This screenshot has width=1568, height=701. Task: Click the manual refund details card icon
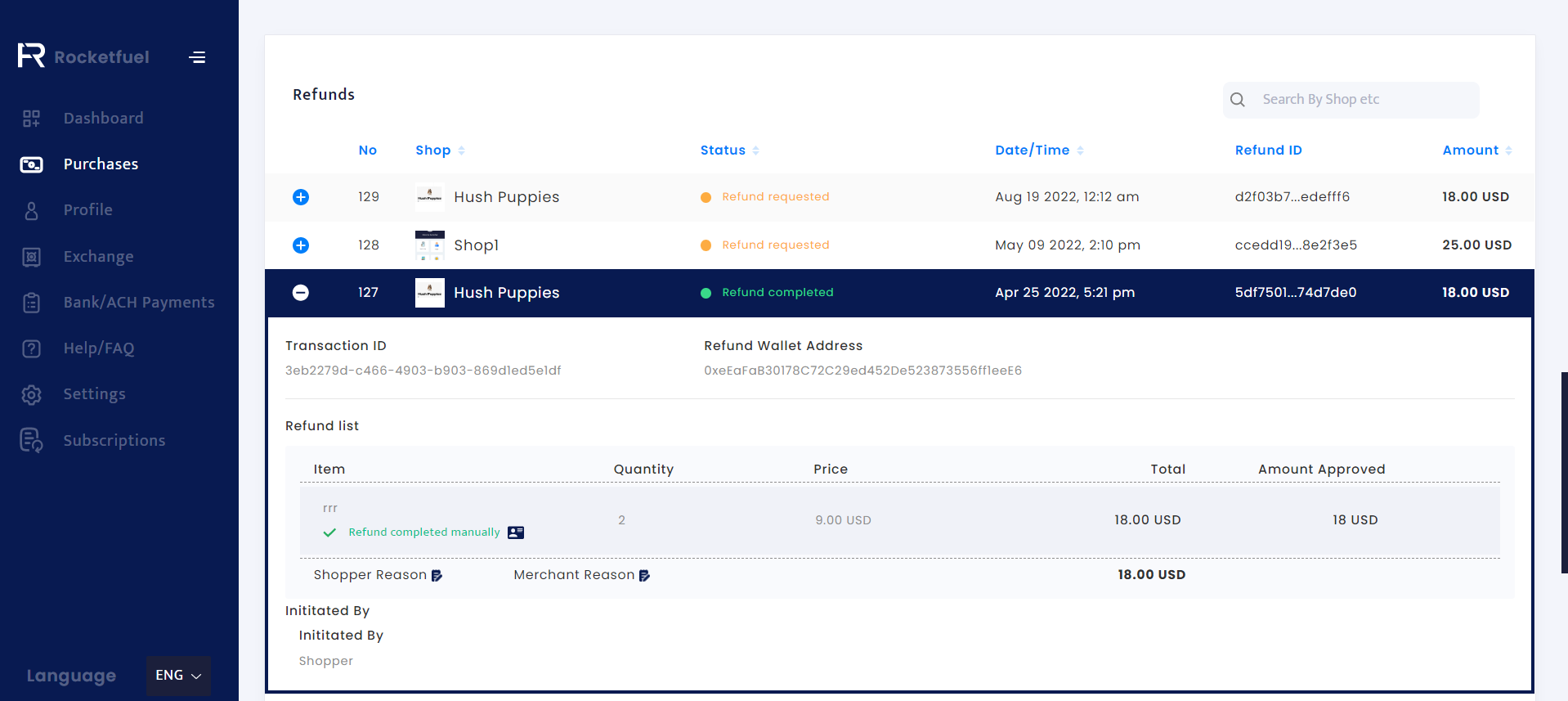(516, 532)
